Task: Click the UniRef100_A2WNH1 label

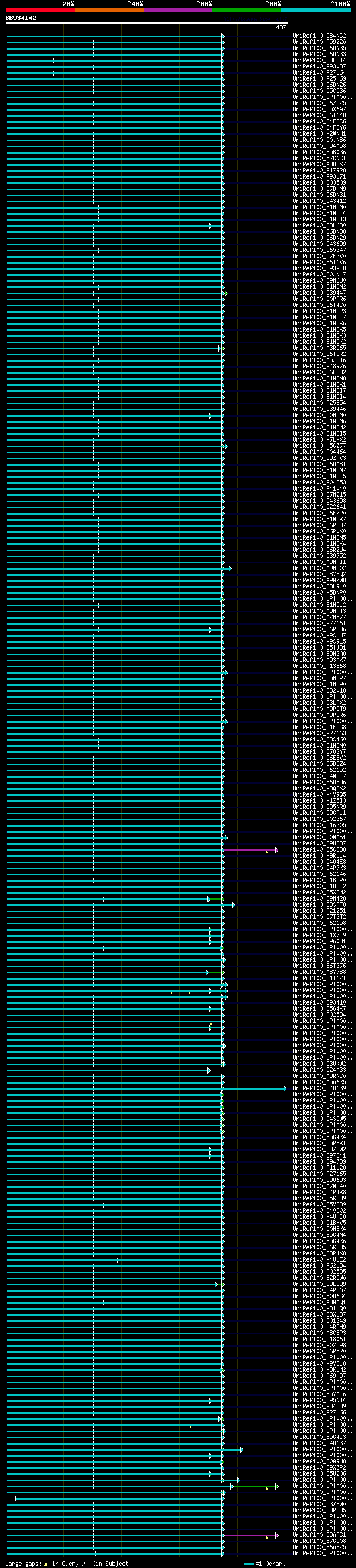Action: [319, 134]
